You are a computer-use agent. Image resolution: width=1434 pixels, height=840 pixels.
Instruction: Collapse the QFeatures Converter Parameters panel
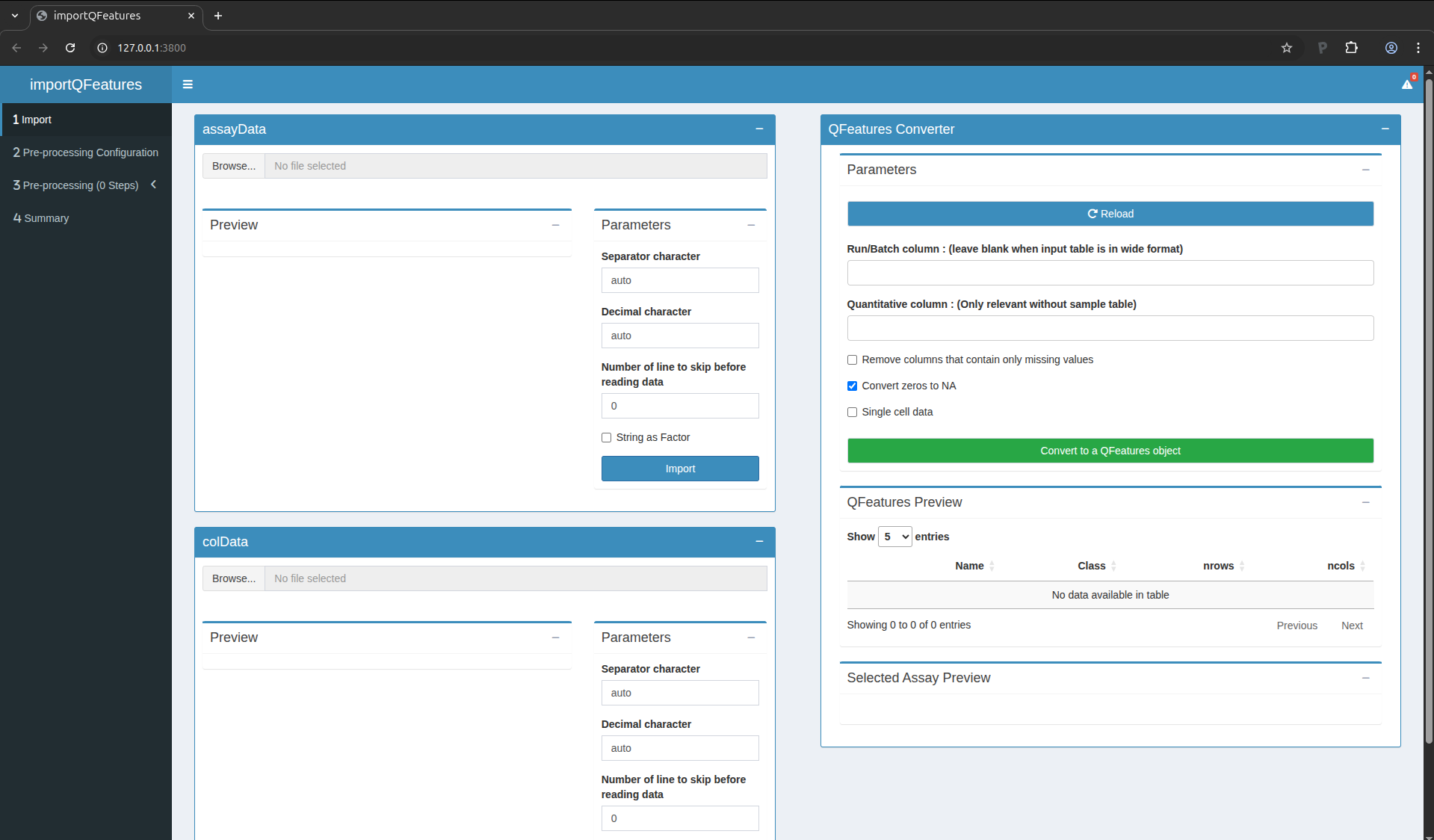tap(1366, 170)
